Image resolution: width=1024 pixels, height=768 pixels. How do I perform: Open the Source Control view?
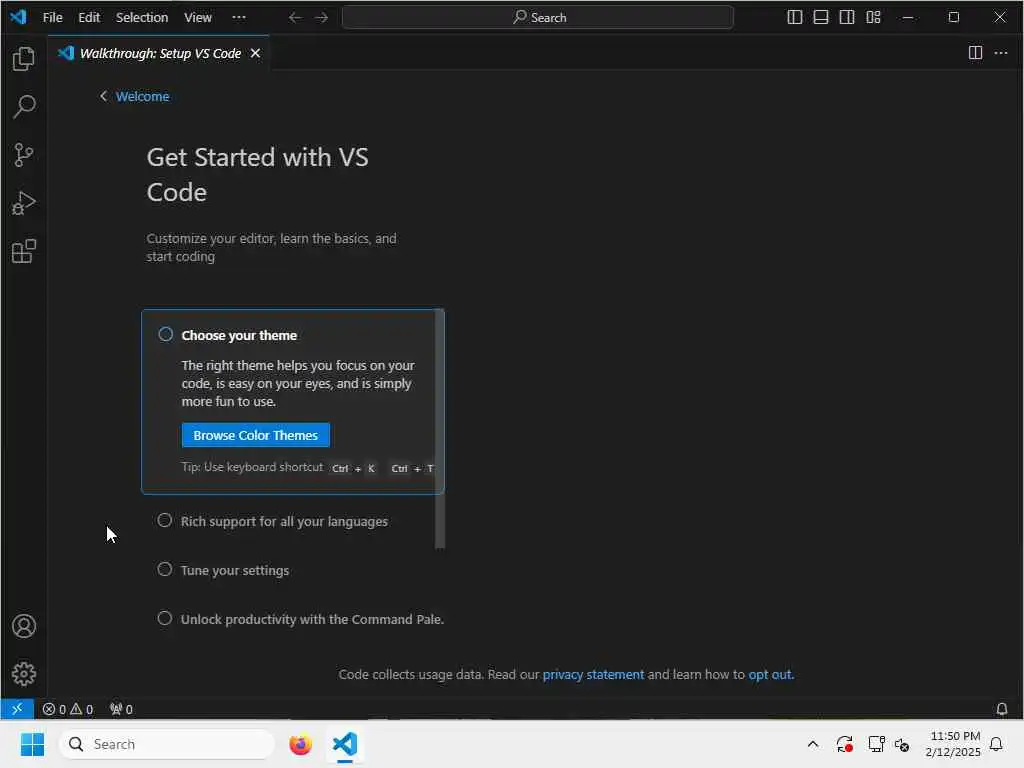[x=24, y=155]
